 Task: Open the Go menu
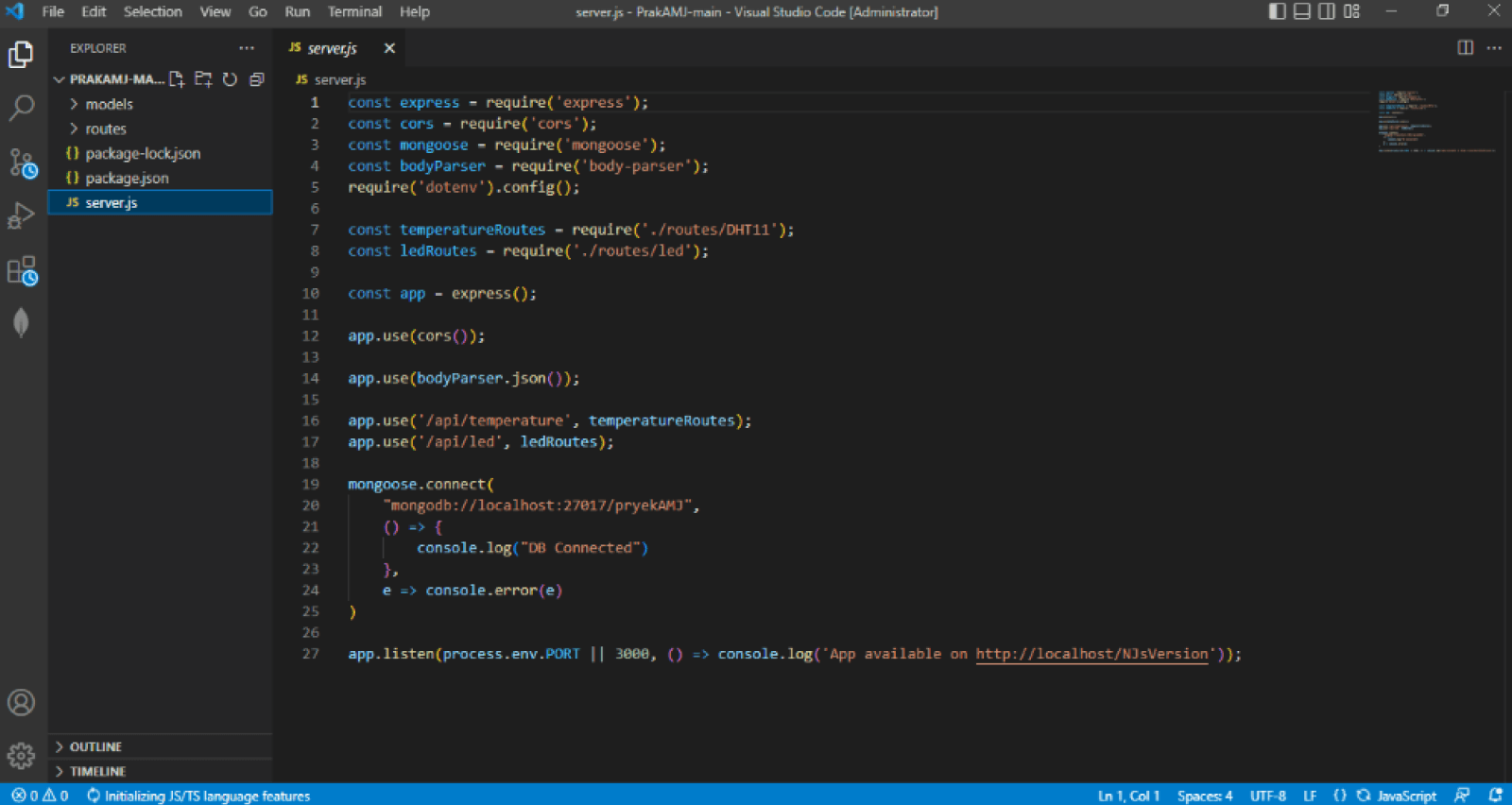[x=258, y=11]
